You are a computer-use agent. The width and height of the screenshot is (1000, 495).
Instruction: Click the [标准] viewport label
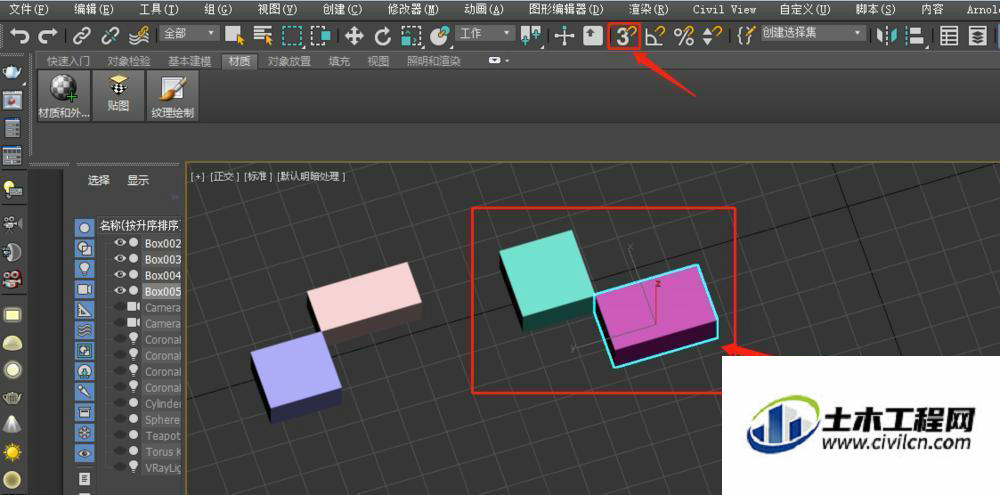tap(258, 177)
